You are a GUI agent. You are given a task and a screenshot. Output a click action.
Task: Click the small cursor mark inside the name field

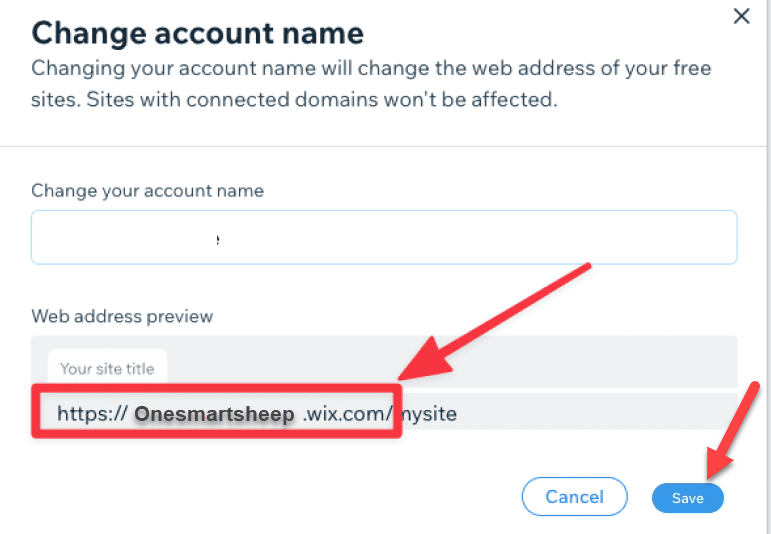click(x=218, y=240)
